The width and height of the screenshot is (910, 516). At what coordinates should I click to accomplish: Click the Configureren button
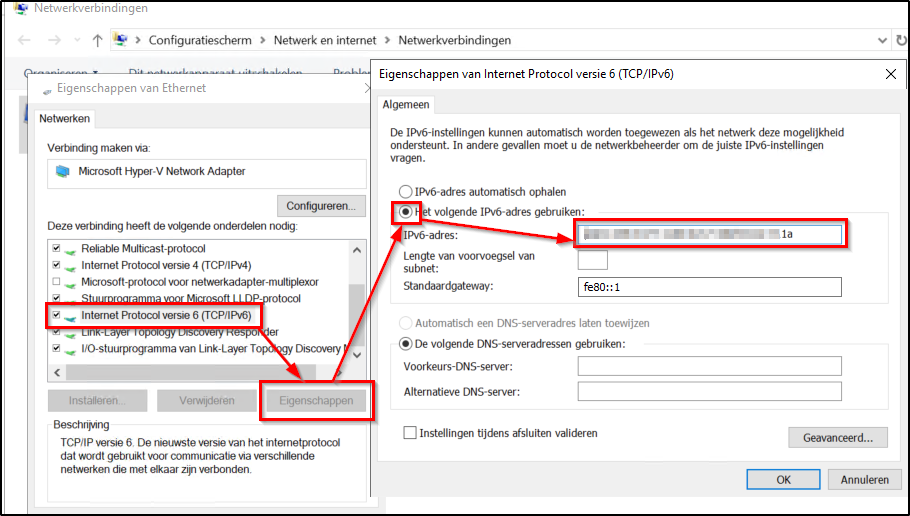(x=321, y=205)
